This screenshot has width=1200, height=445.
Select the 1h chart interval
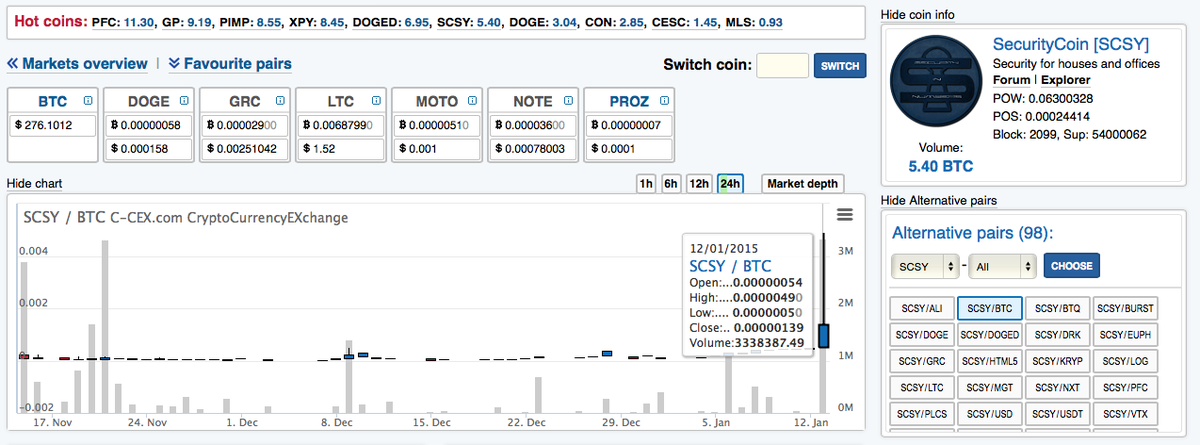point(646,184)
